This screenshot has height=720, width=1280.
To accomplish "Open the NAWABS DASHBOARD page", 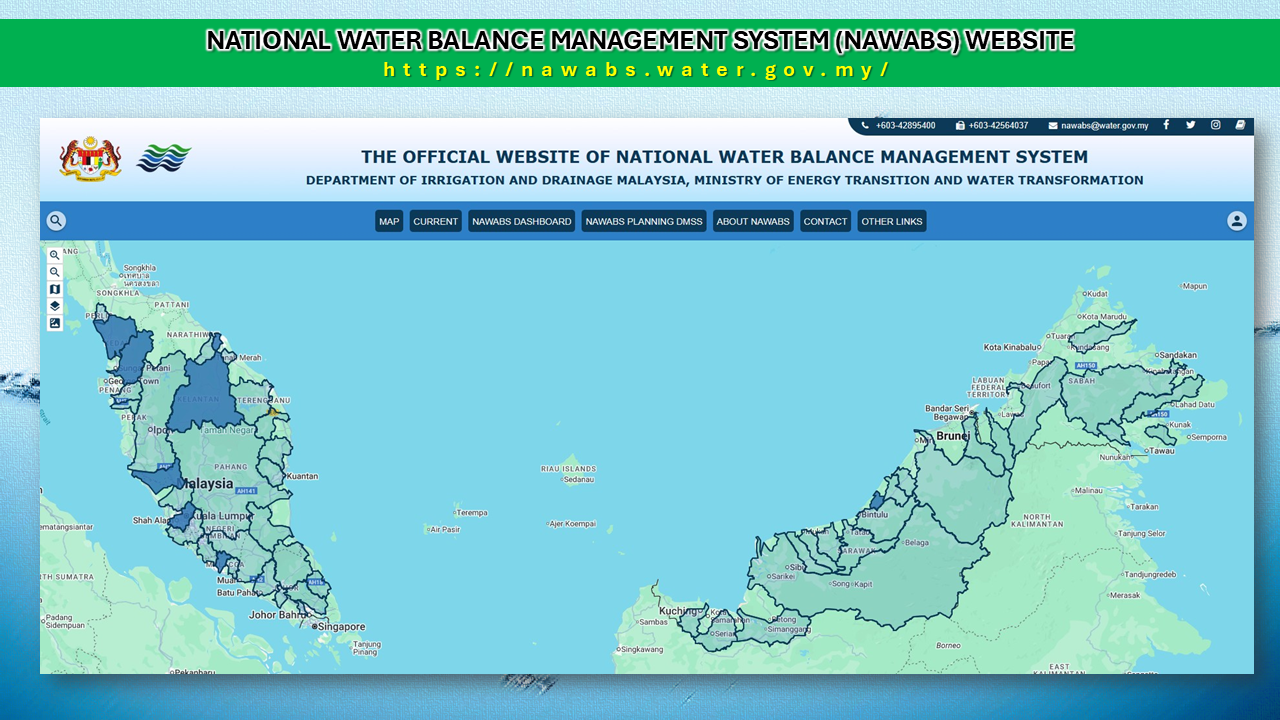I will 521,221.
